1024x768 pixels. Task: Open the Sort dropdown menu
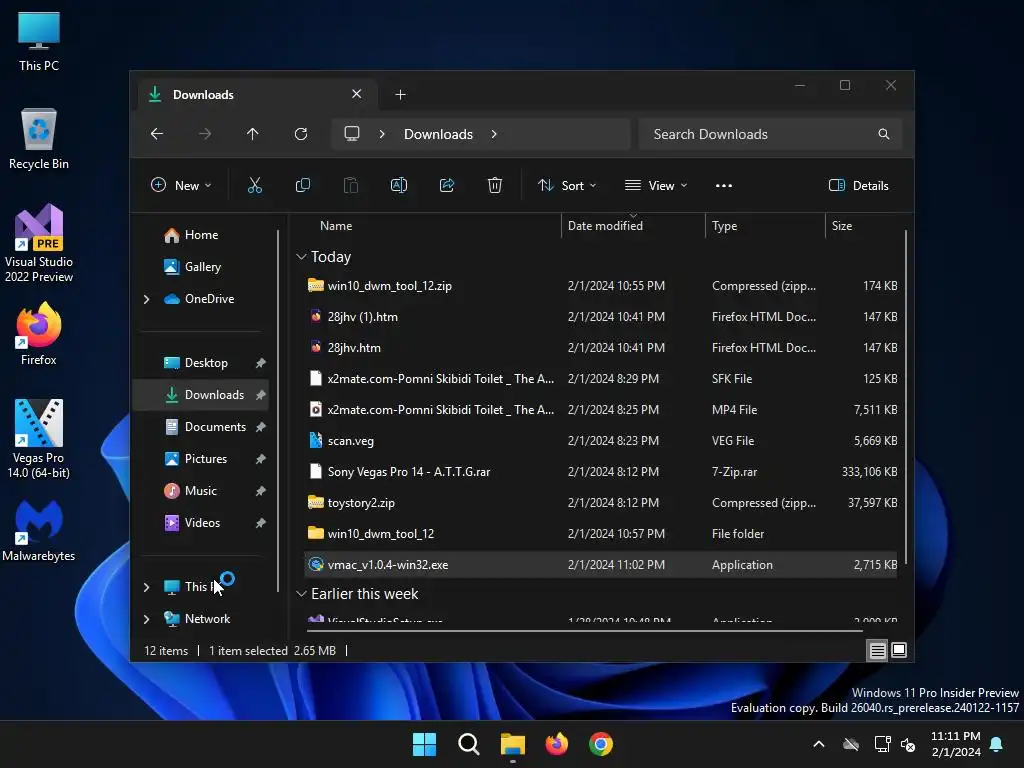[567, 185]
